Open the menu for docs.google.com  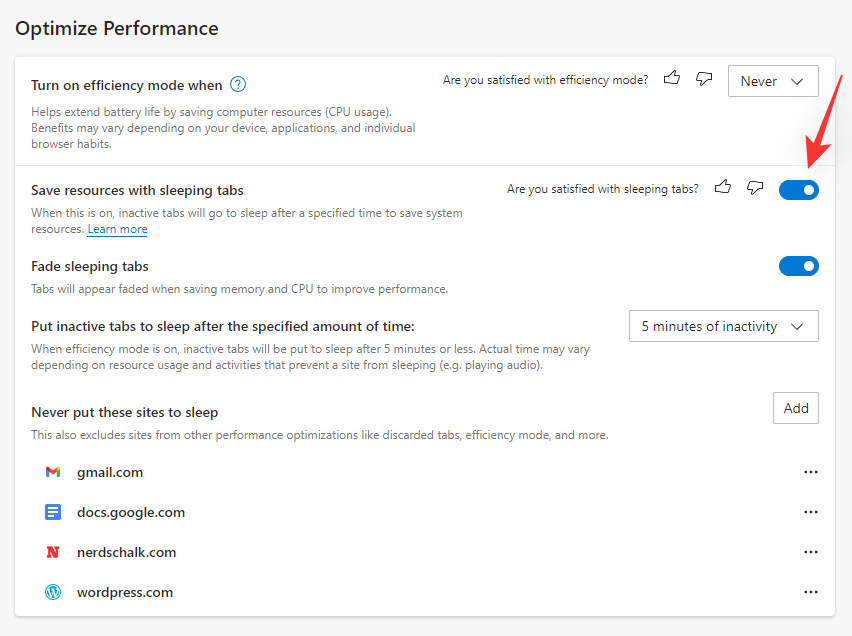tap(810, 511)
